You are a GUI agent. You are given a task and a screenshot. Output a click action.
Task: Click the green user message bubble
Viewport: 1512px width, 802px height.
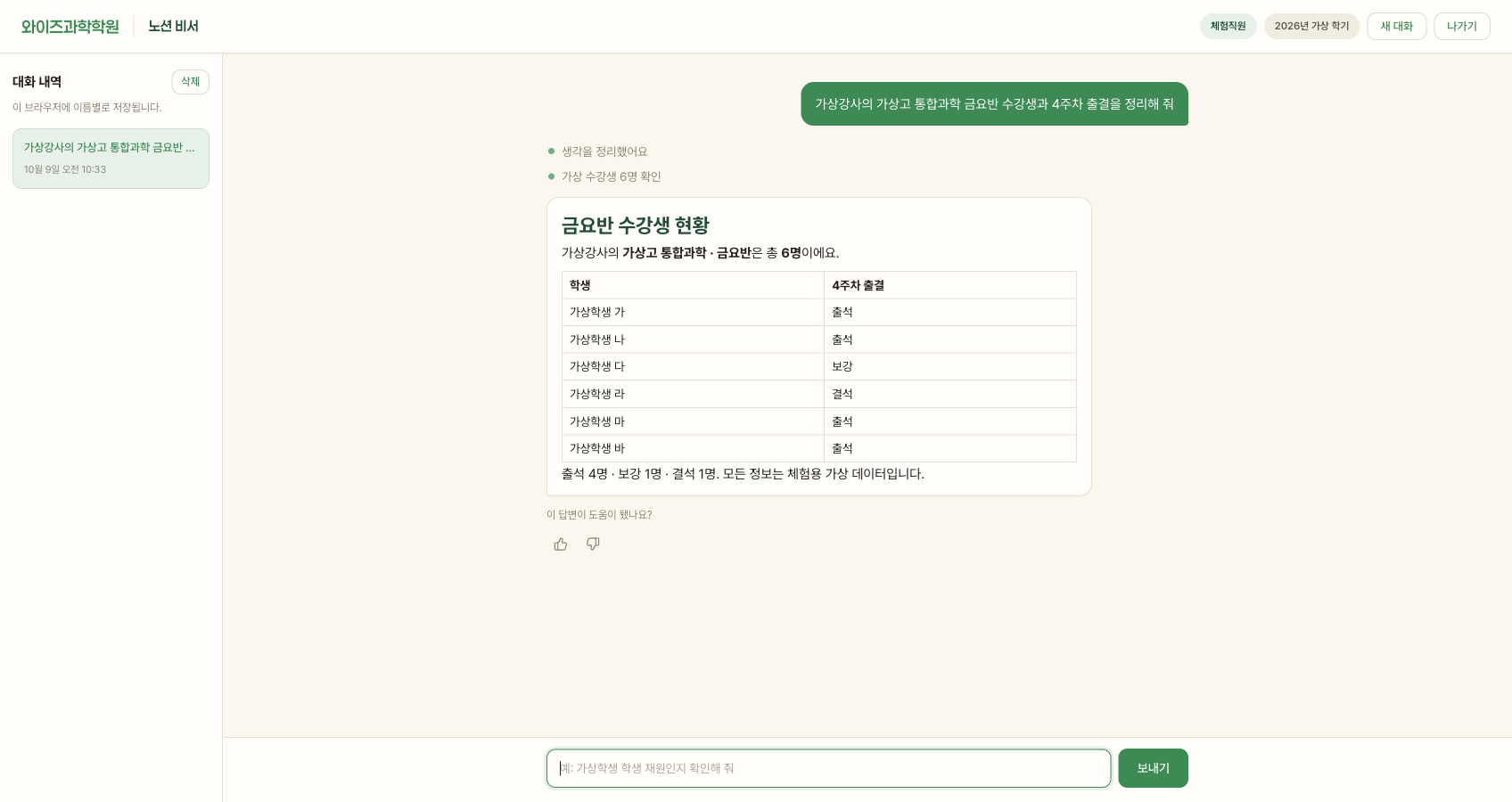994,104
